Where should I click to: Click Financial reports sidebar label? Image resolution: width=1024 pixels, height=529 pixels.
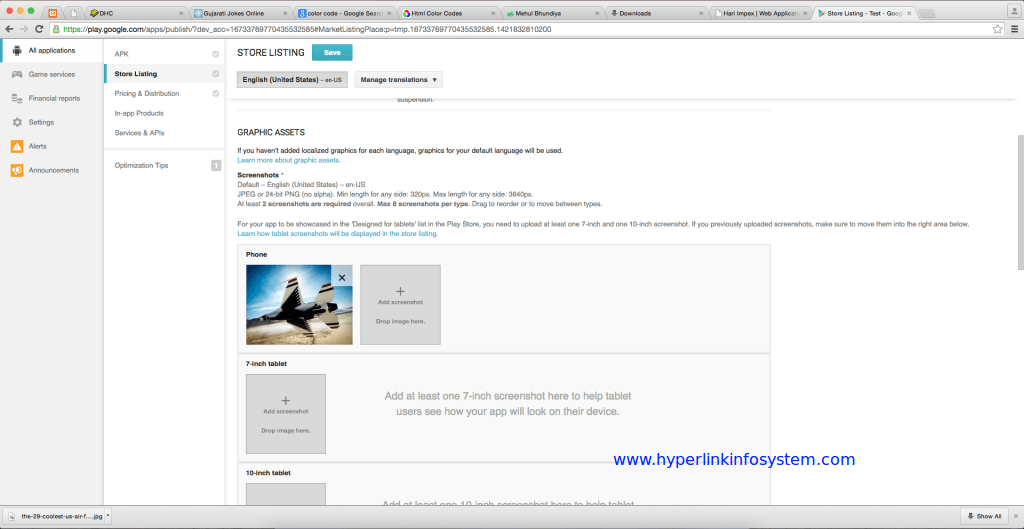coord(54,99)
